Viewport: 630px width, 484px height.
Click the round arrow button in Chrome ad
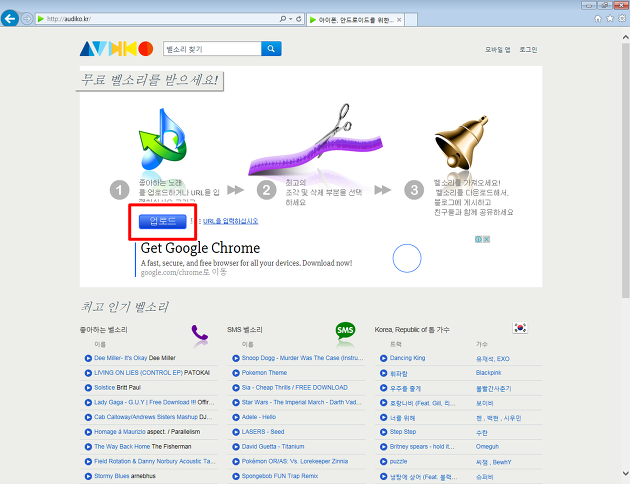pyautogui.click(x=407, y=258)
